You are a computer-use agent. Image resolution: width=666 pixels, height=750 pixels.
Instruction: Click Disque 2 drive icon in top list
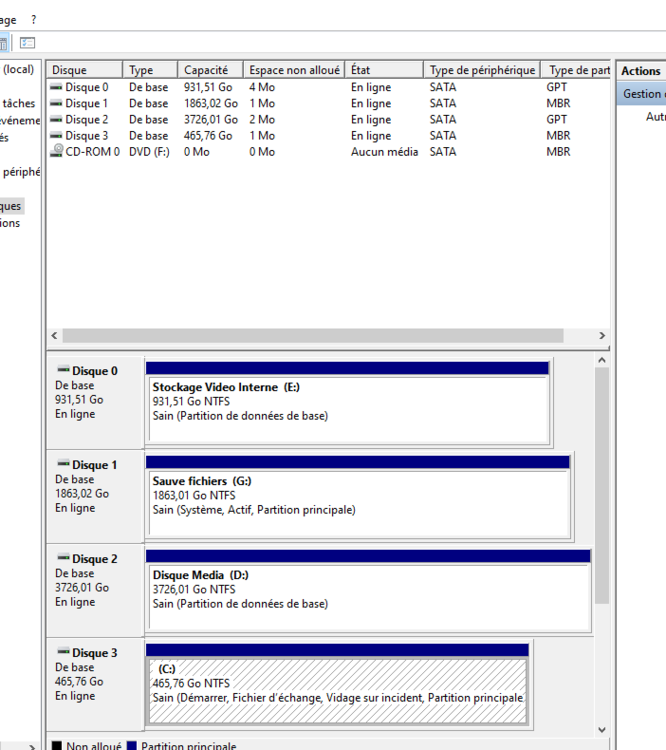coord(57,120)
